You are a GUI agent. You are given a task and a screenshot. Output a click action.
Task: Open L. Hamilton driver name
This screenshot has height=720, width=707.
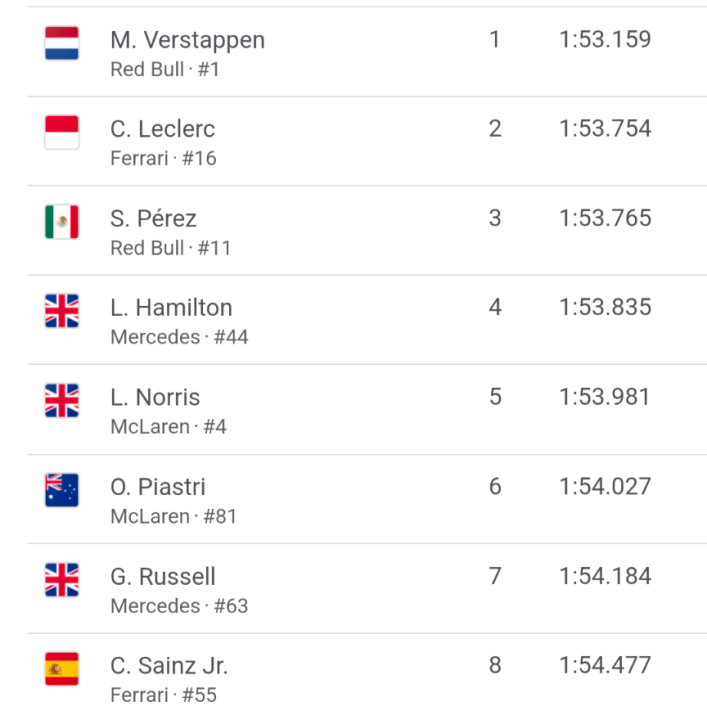[x=171, y=308]
